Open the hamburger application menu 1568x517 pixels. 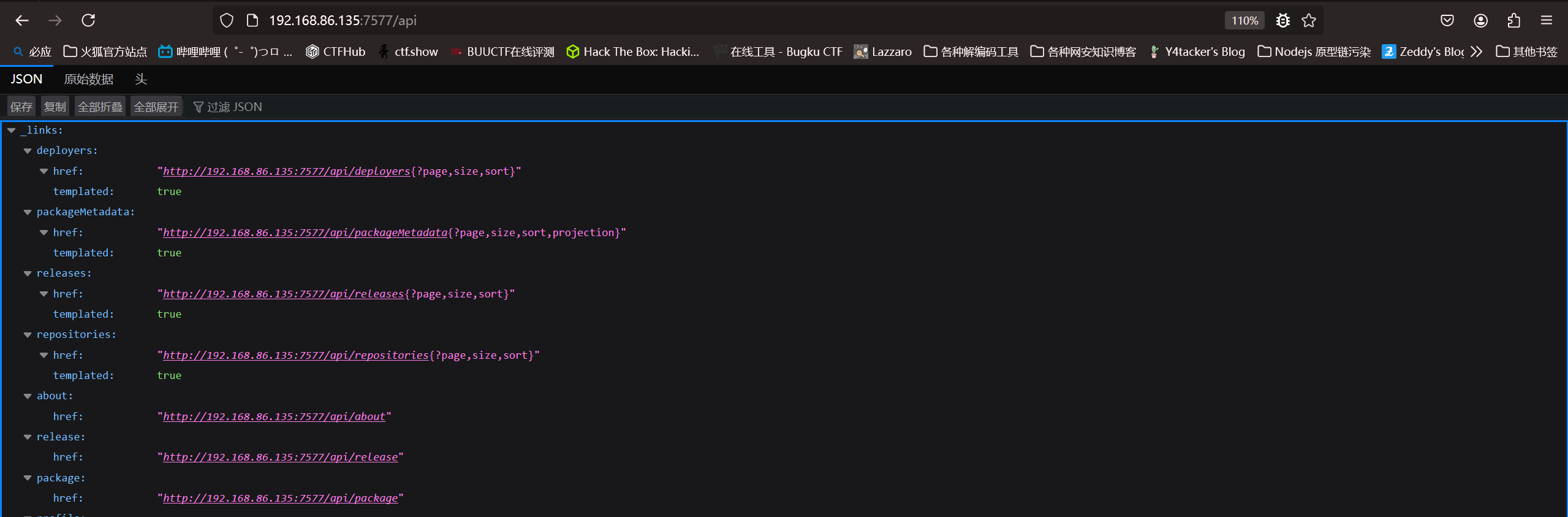tap(1547, 20)
